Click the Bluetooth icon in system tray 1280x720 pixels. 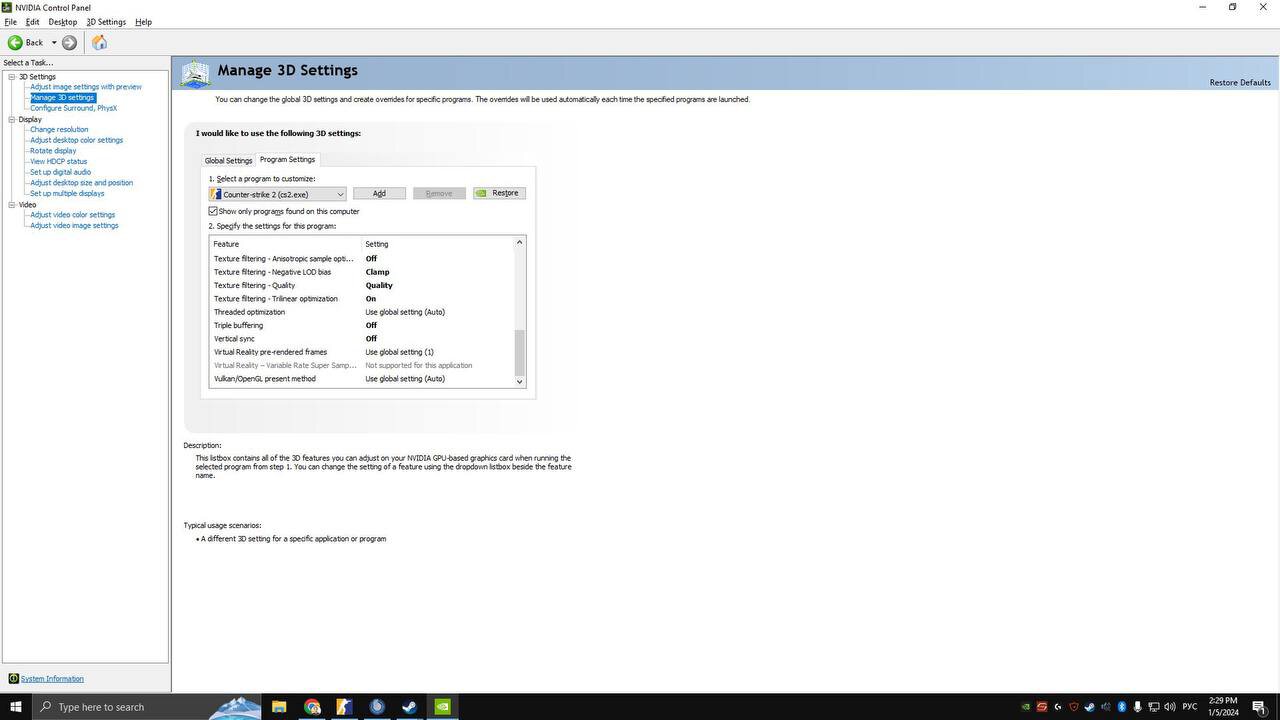[1121, 707]
